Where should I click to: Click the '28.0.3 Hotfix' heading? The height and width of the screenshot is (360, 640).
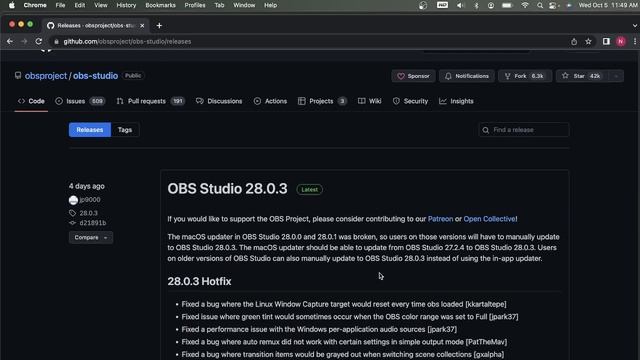tap(199, 281)
